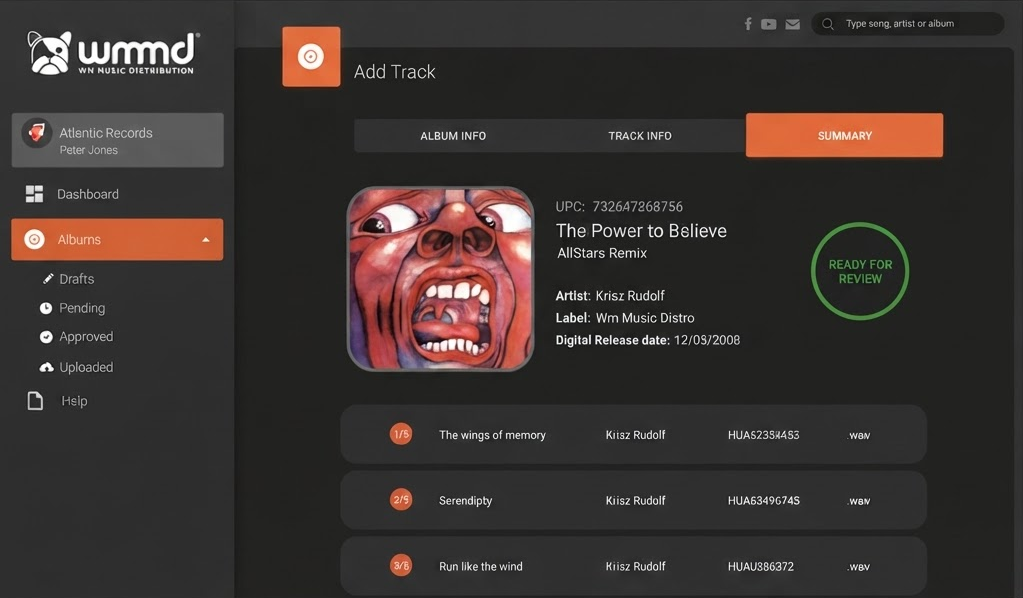Click the UPC number 732647268756
Viewport: 1023px width, 598px height.
[637, 207]
